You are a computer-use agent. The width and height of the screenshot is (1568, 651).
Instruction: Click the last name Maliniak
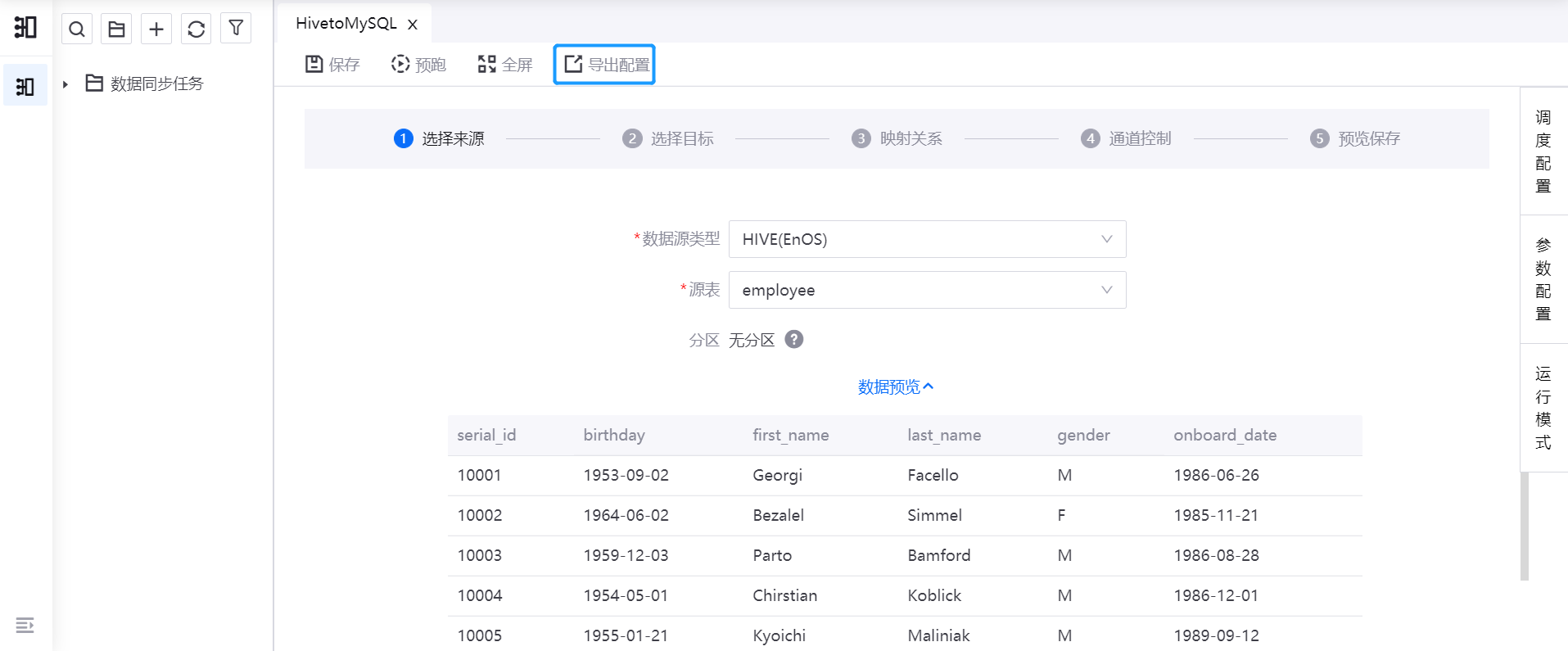coord(938,635)
